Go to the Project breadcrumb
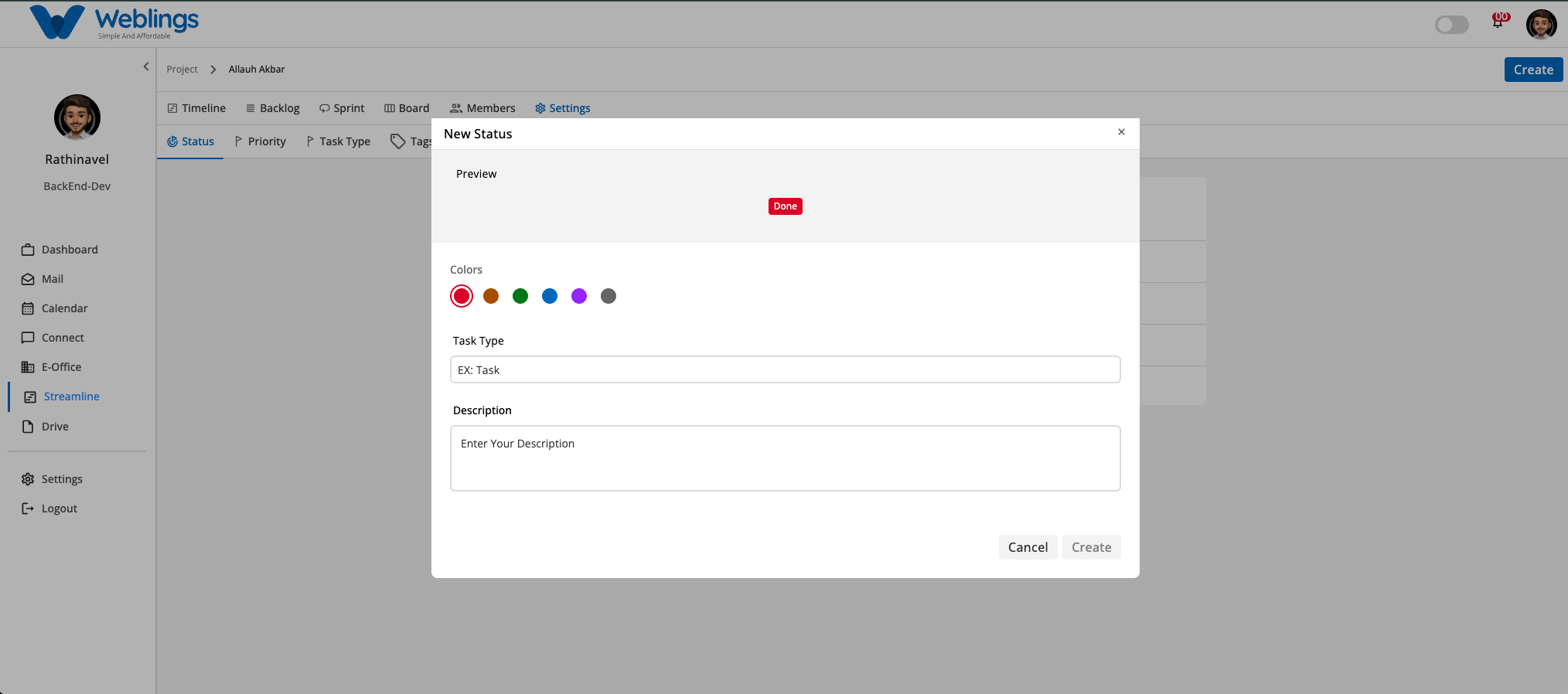This screenshot has width=1568, height=694. coord(182,70)
